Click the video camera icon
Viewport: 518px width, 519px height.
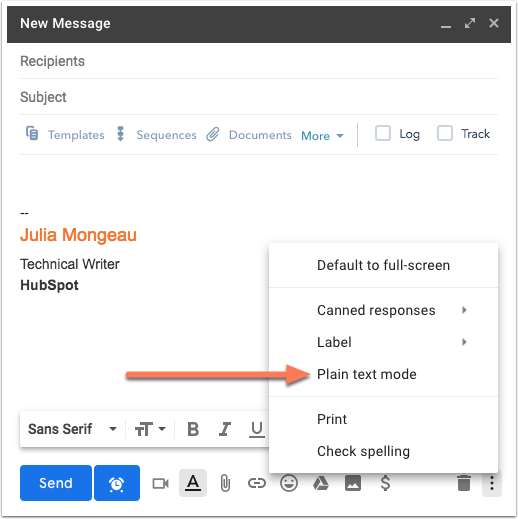[161, 483]
